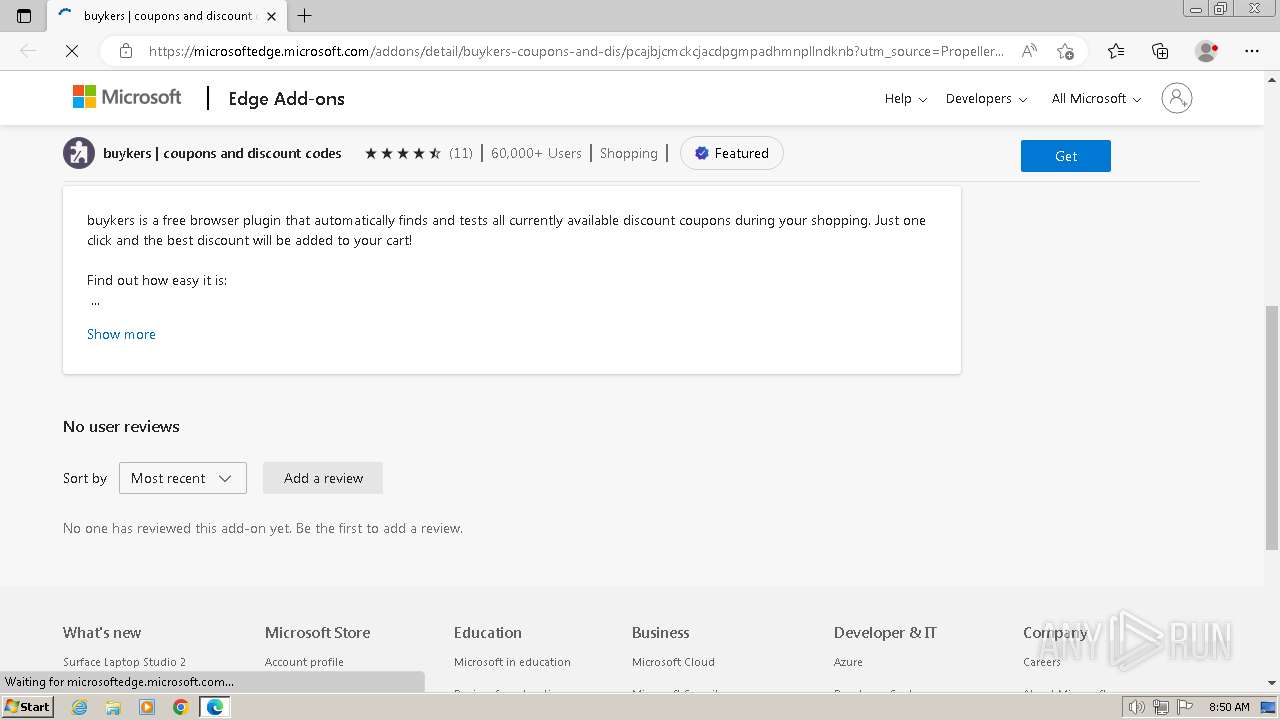Viewport: 1280px width, 720px height.
Task: Click the Sign in account icon
Action: [1177, 98]
